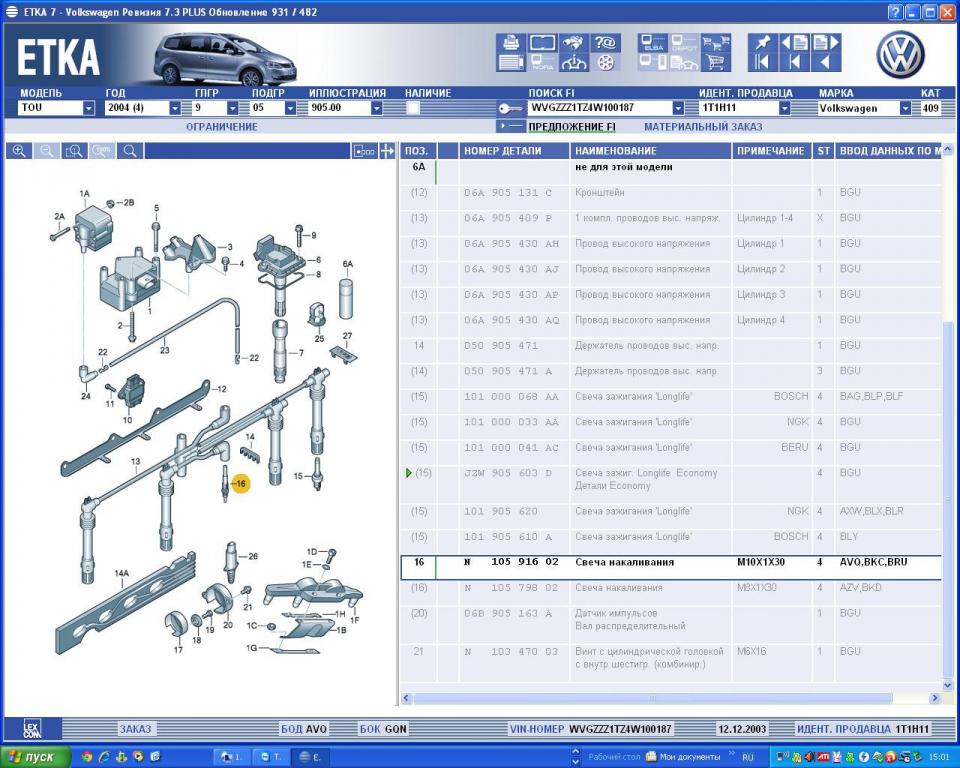Open the info person icon

coord(574,62)
